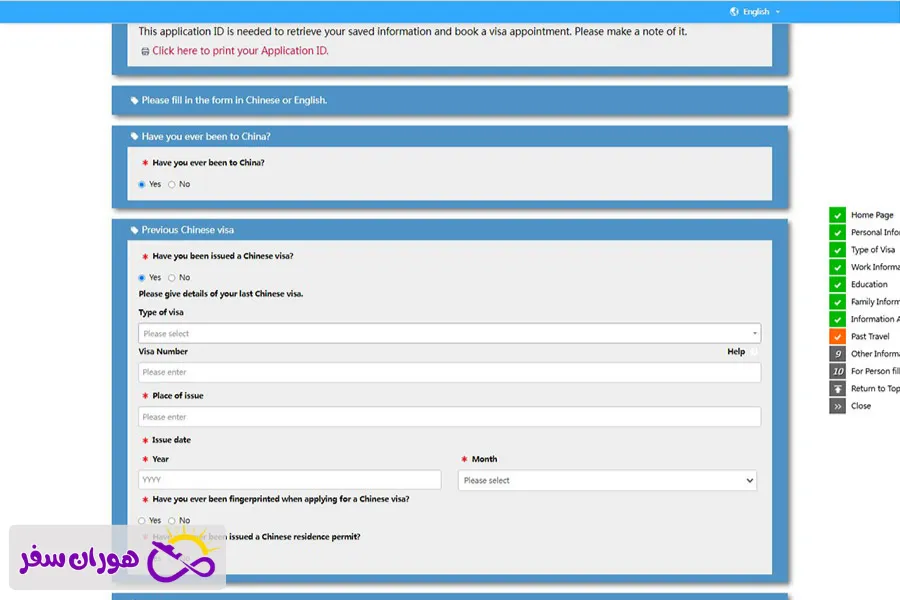The width and height of the screenshot is (900, 600).
Task: Open the Type of visa dropdown
Action: pos(449,334)
